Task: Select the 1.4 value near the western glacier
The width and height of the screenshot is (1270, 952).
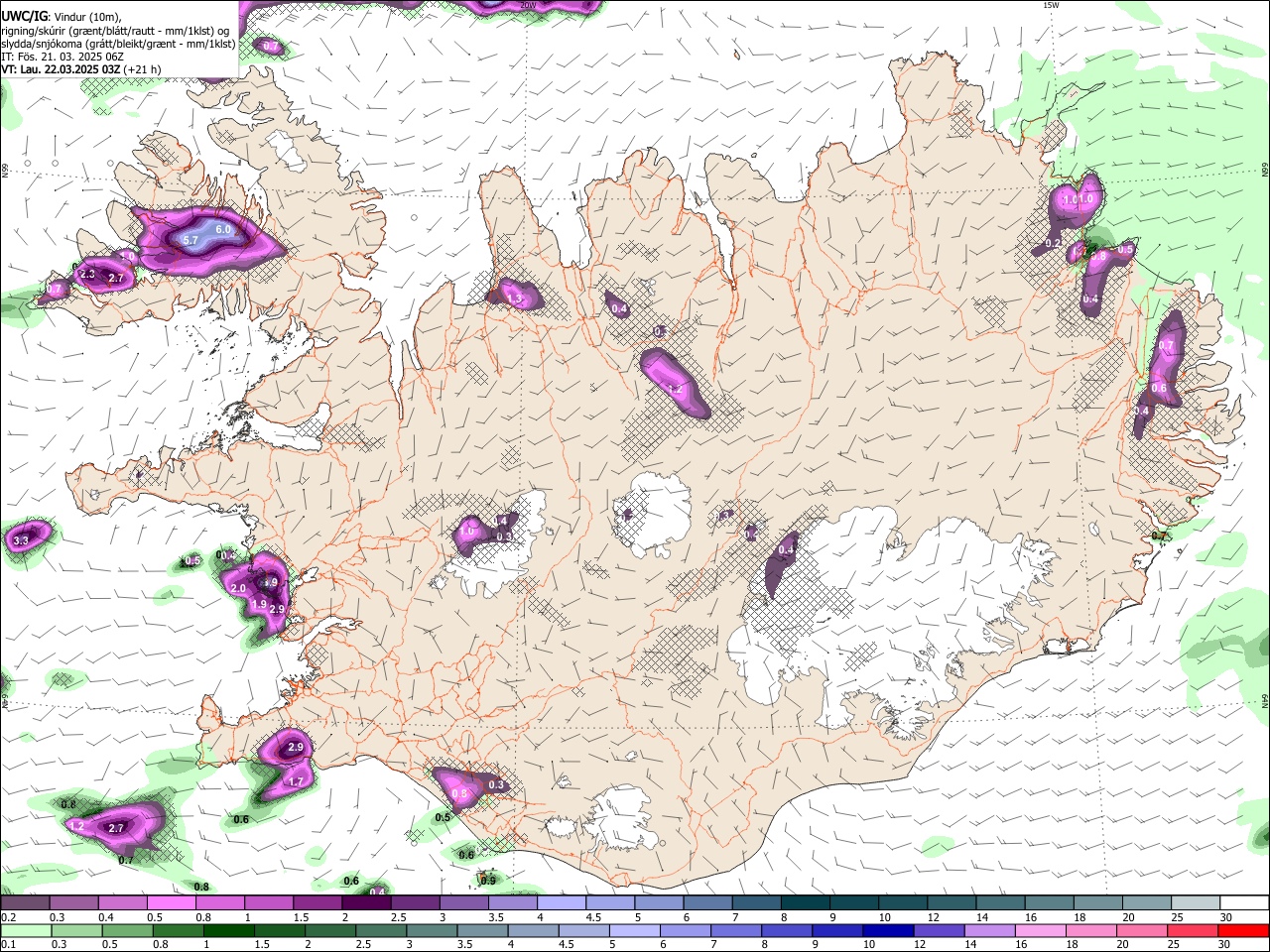Action: 501,521
